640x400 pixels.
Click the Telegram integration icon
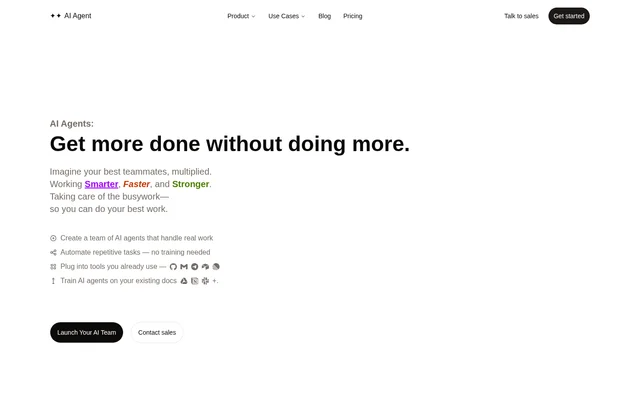pos(195,267)
